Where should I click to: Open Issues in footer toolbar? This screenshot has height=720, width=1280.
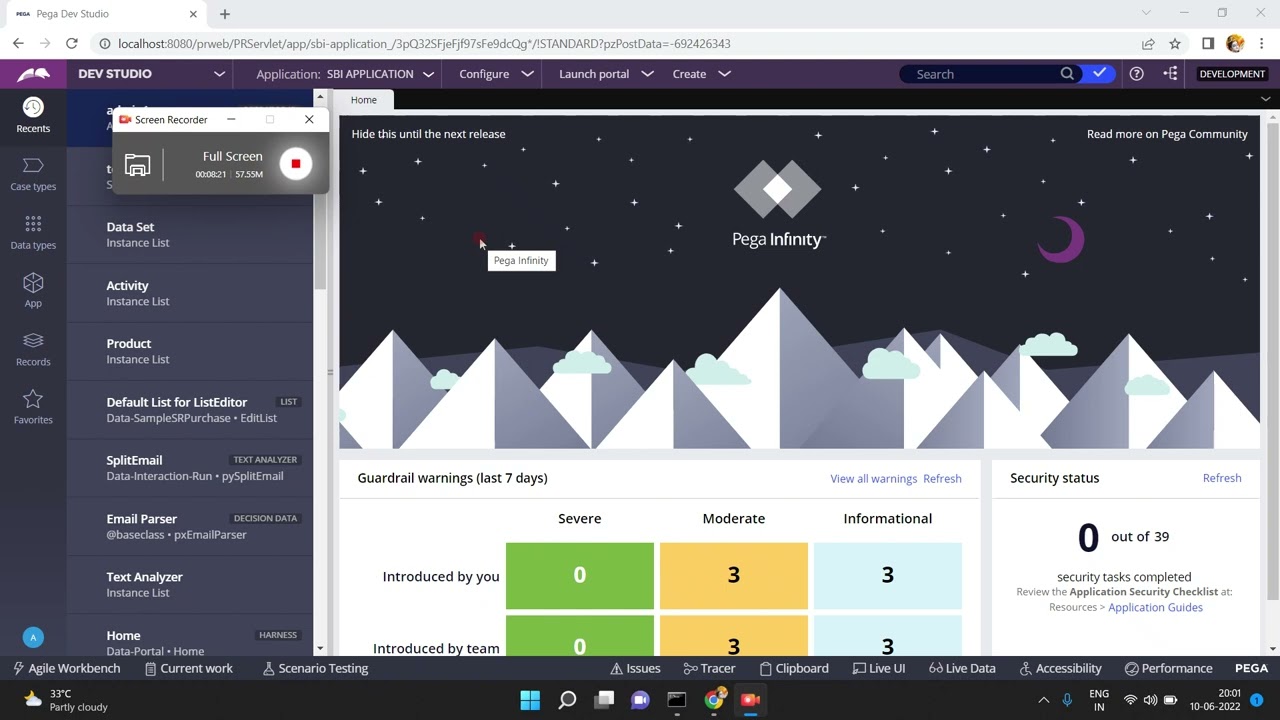635,668
